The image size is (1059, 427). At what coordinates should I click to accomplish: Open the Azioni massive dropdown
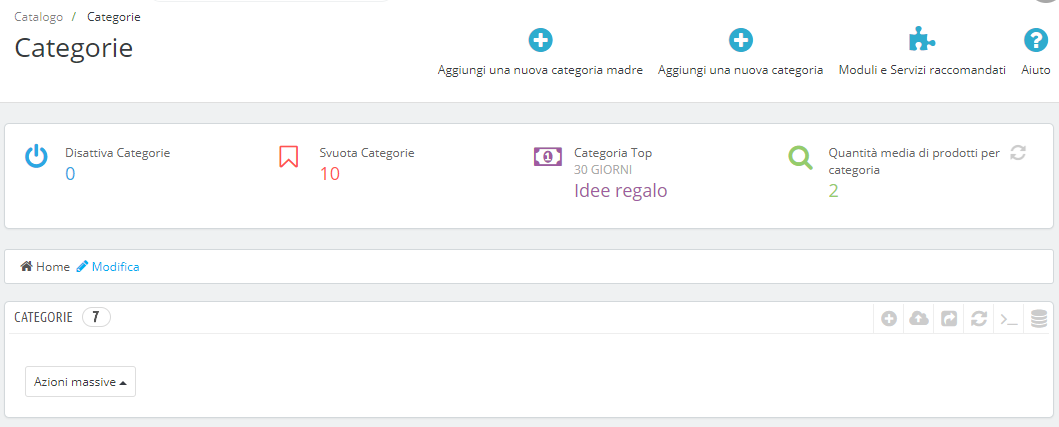[80, 382]
